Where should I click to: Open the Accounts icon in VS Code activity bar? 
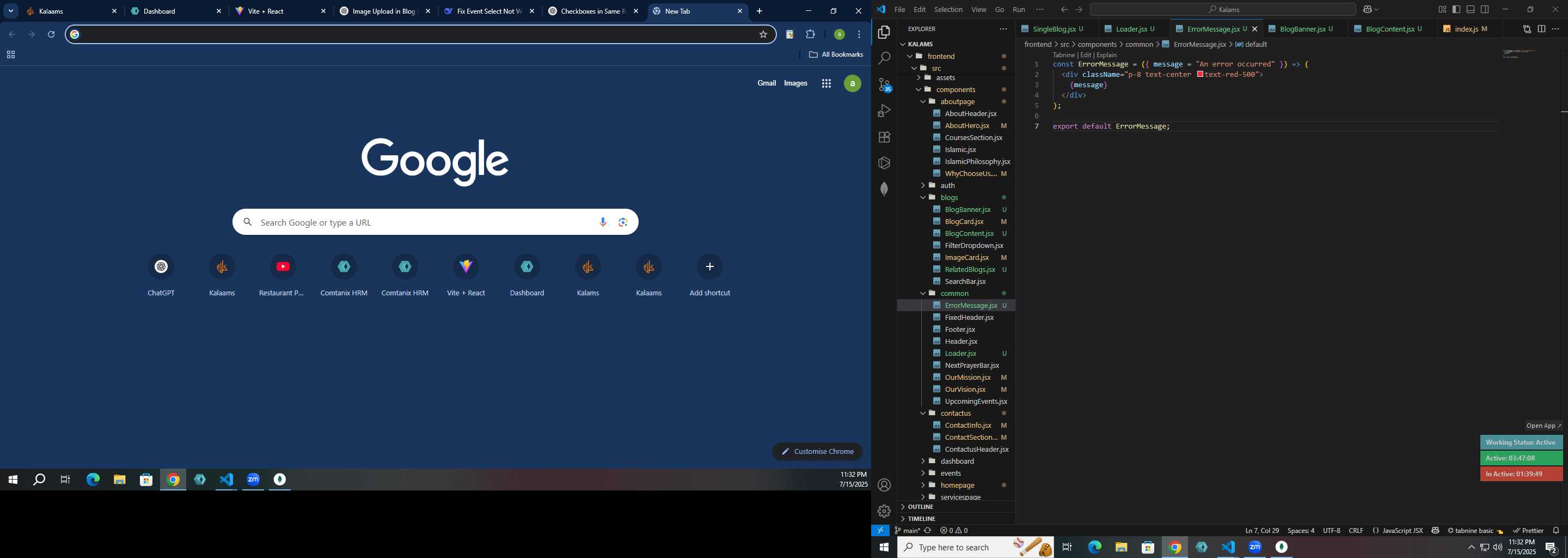[x=884, y=485]
